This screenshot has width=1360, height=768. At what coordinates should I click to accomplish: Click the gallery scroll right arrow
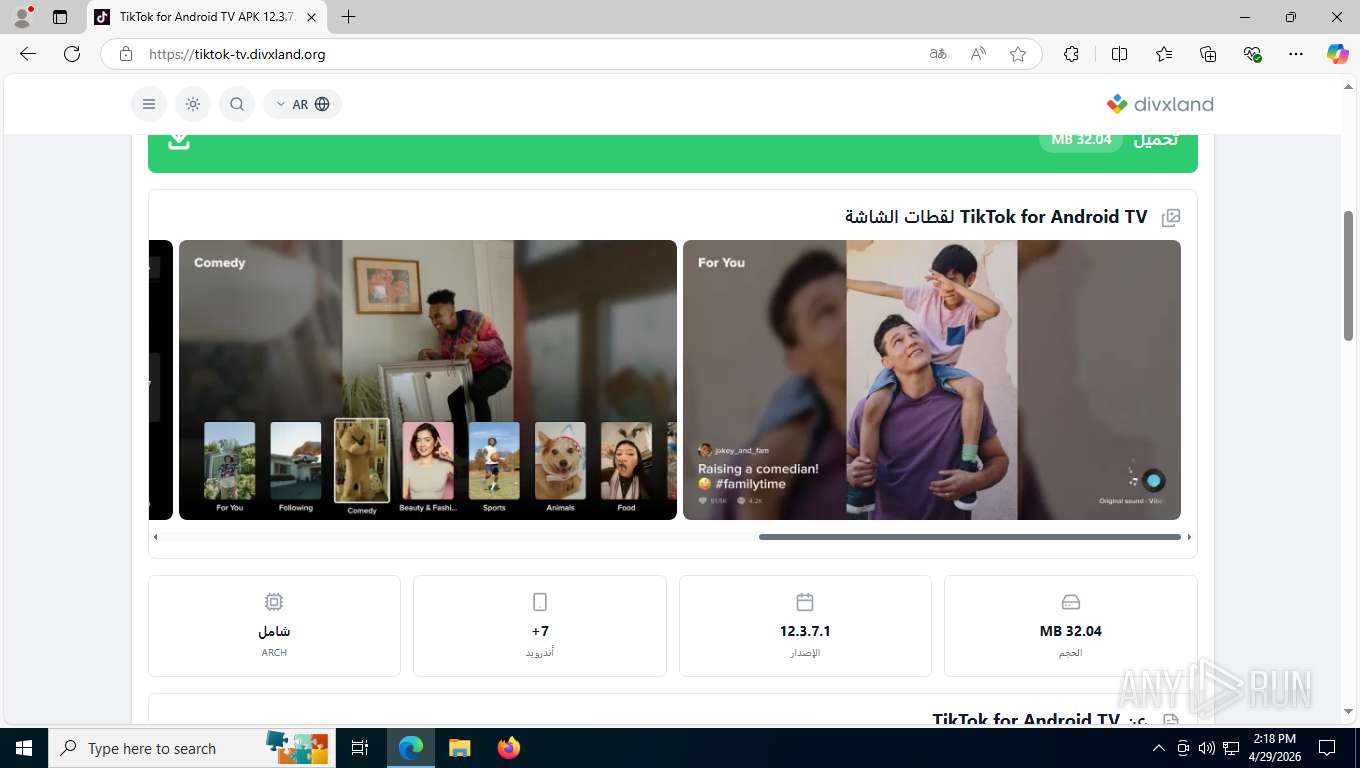point(1189,537)
